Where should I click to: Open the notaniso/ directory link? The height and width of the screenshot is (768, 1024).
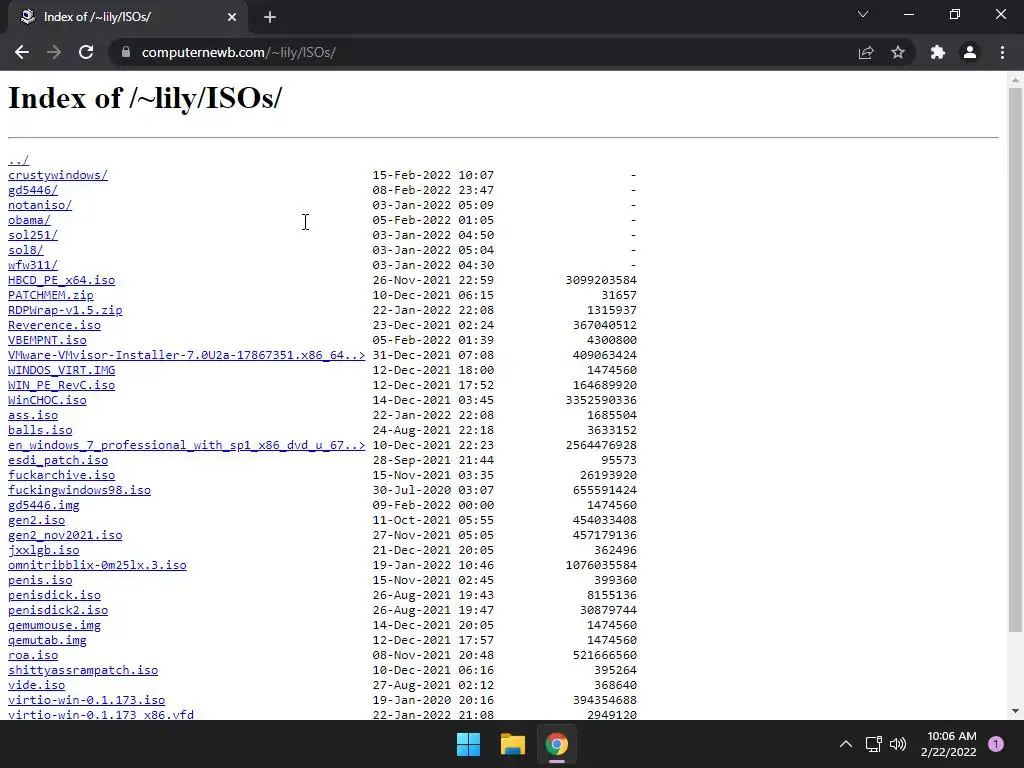40,205
